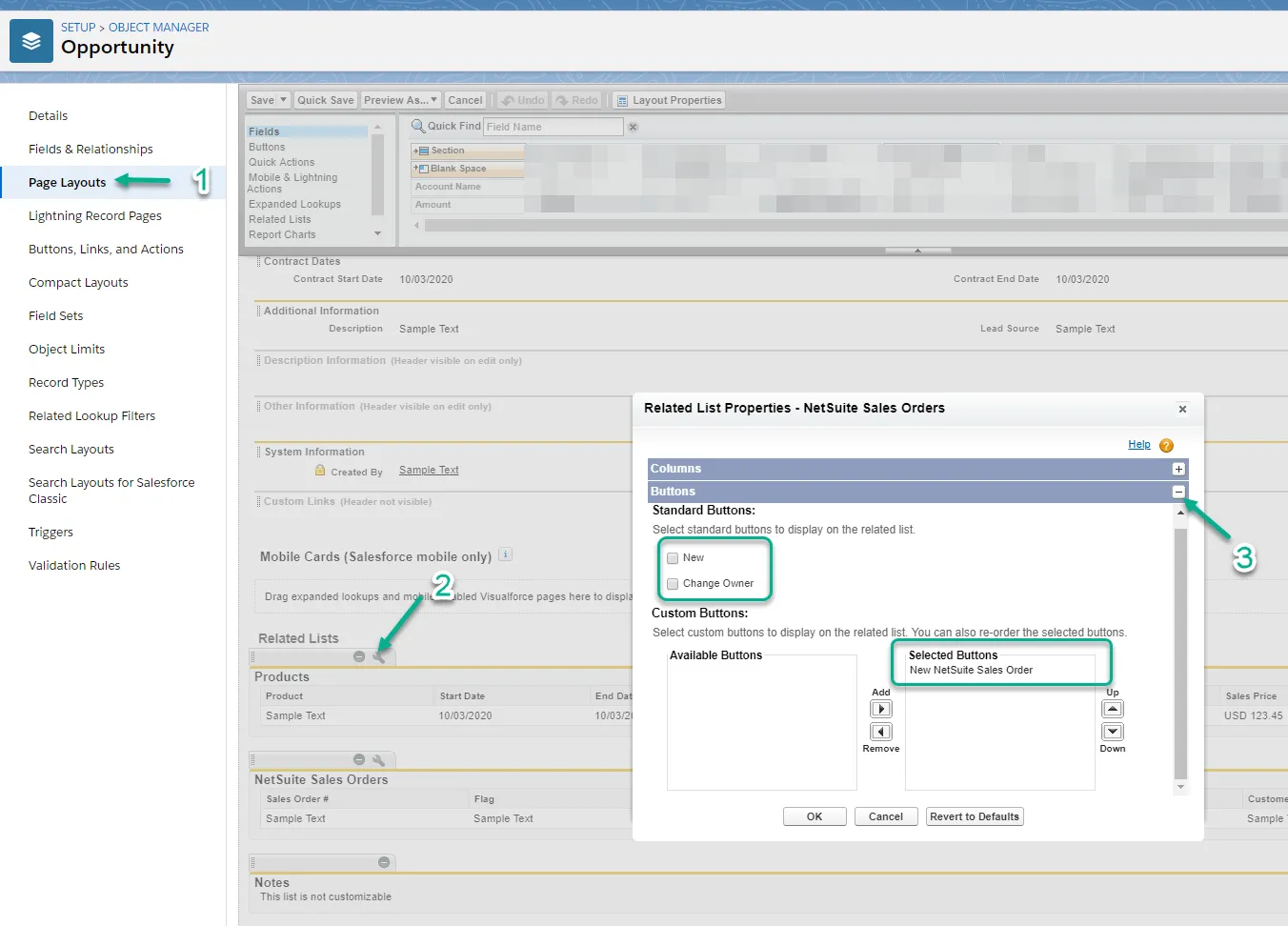Open the Save dropdown arrow
Screen dimensions: 1288x926
pos(283,100)
